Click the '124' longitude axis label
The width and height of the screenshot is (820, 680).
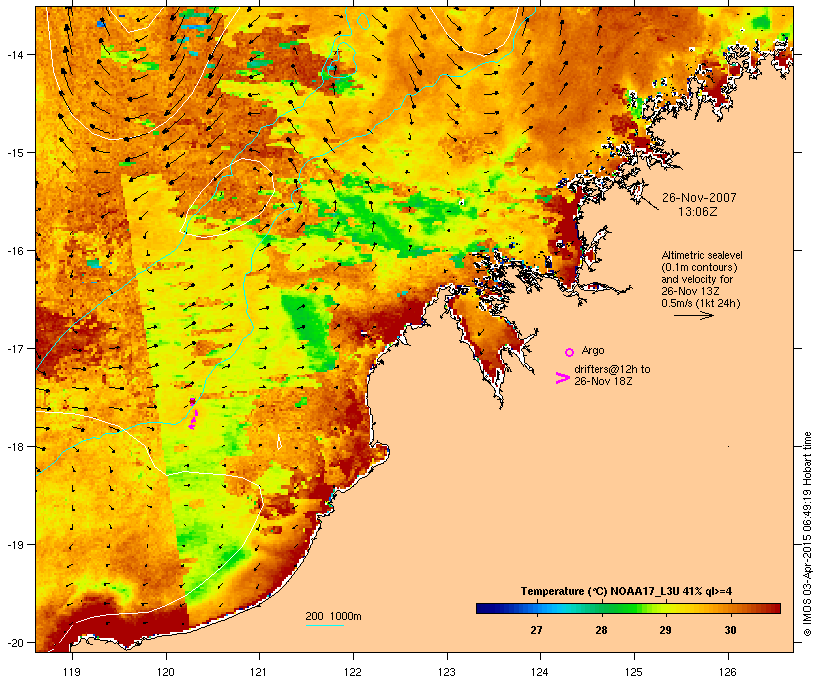540,672
